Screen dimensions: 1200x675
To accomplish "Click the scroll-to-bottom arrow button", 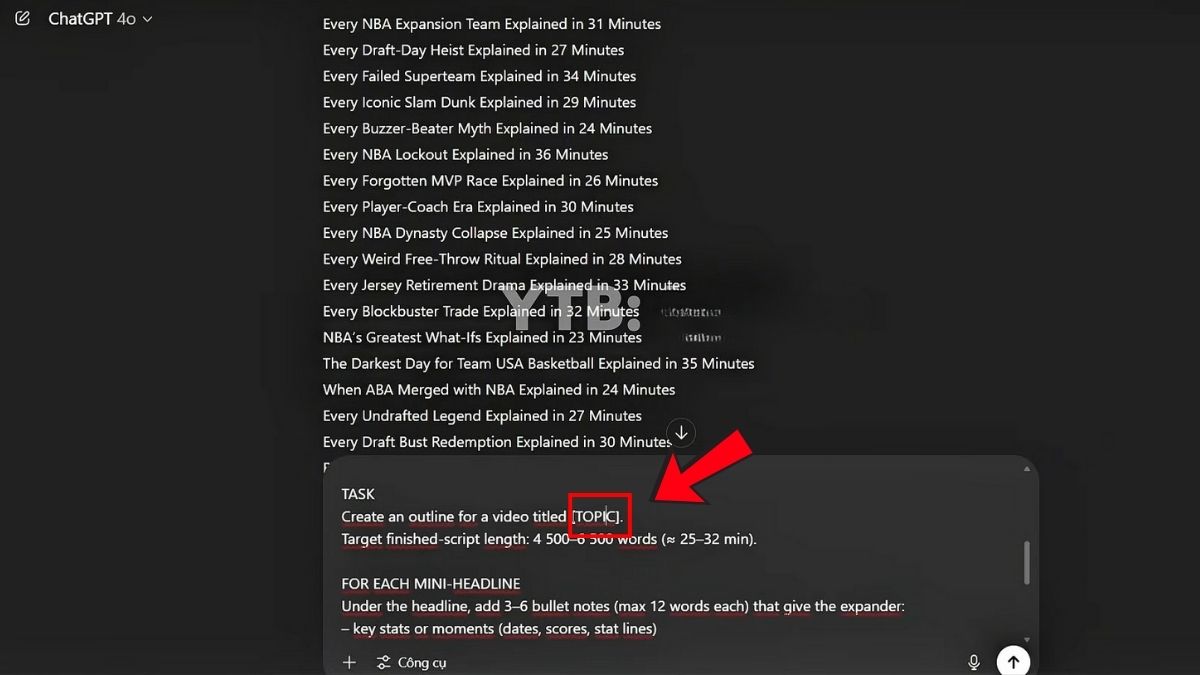I will click(681, 433).
